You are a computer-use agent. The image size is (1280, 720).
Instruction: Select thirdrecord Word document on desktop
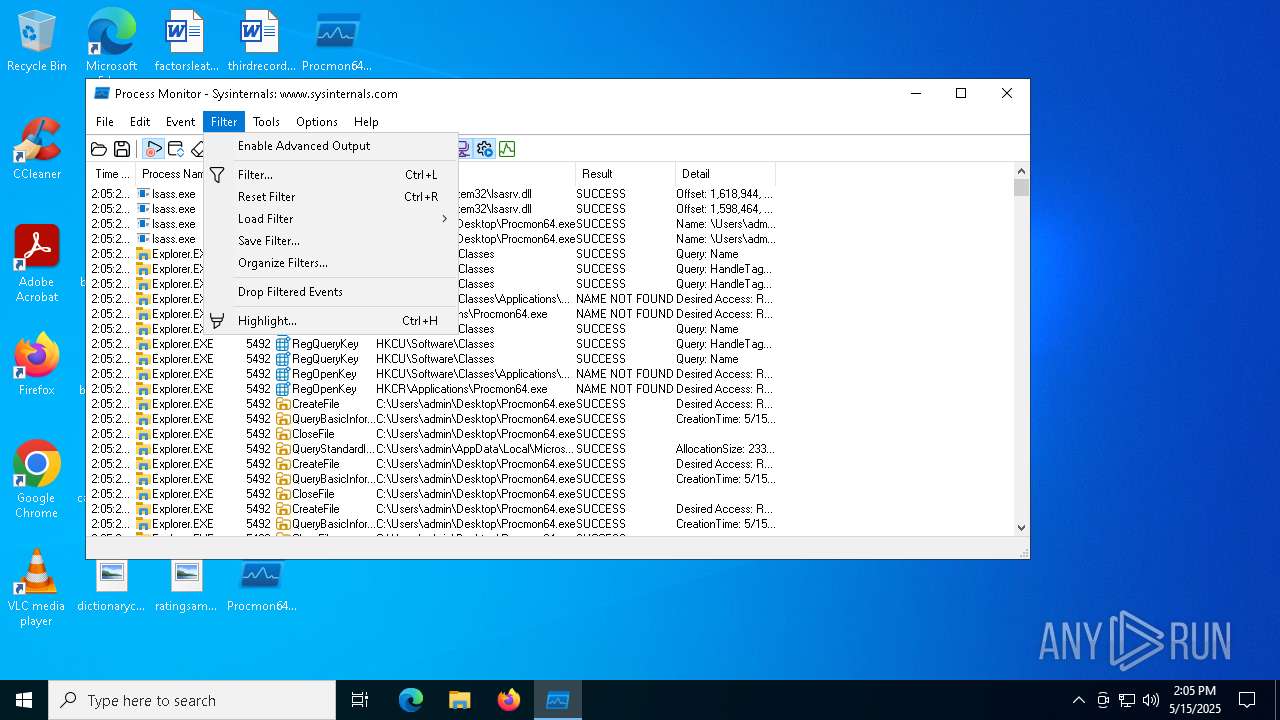click(x=261, y=41)
